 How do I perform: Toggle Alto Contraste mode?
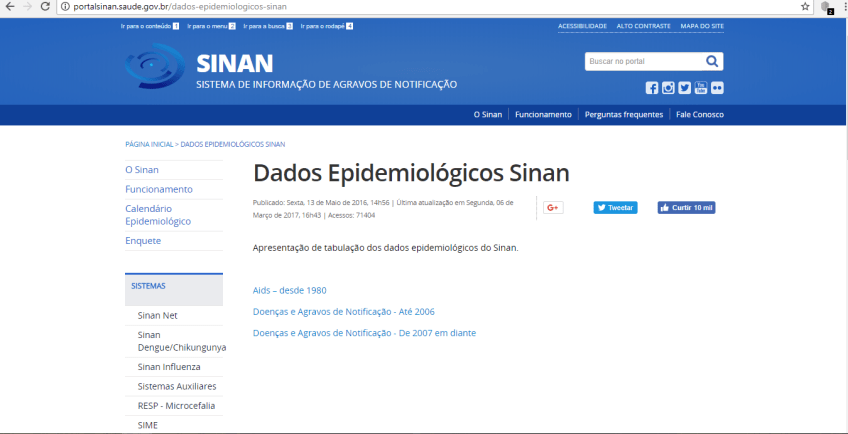[643, 25]
